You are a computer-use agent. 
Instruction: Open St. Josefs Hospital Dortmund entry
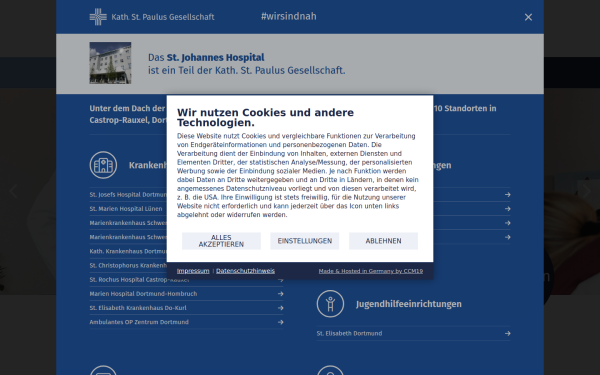tap(128, 195)
